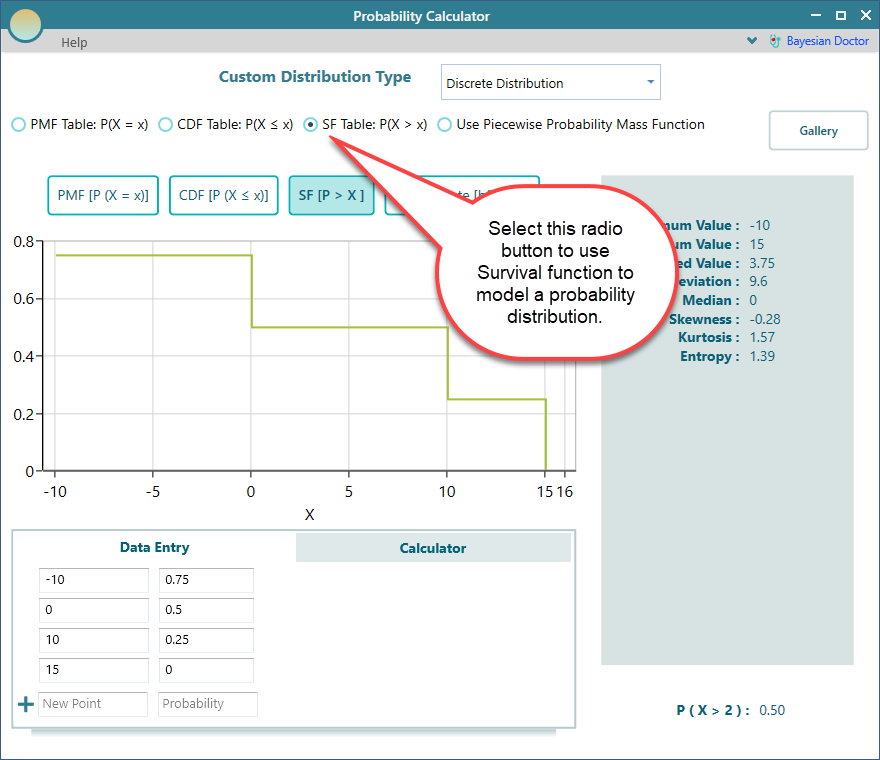The image size is (880, 760).
Task: Expand the chevron beside Bayesian Doctor
Action: coord(752,42)
